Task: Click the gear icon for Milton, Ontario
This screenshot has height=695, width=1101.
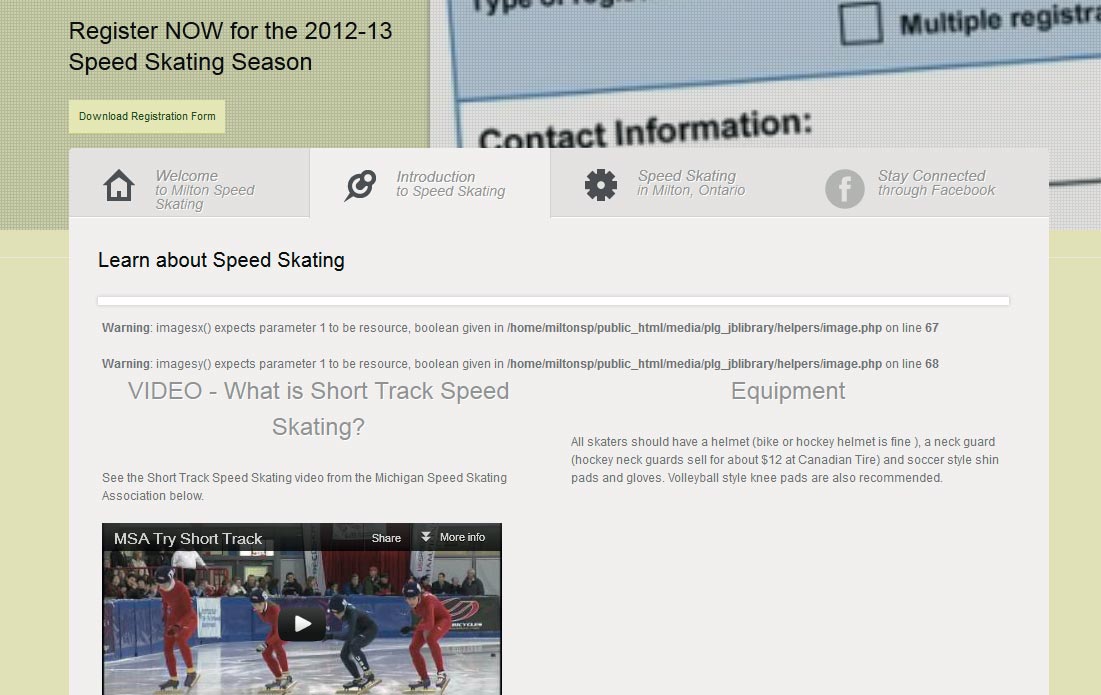Action: (x=601, y=185)
